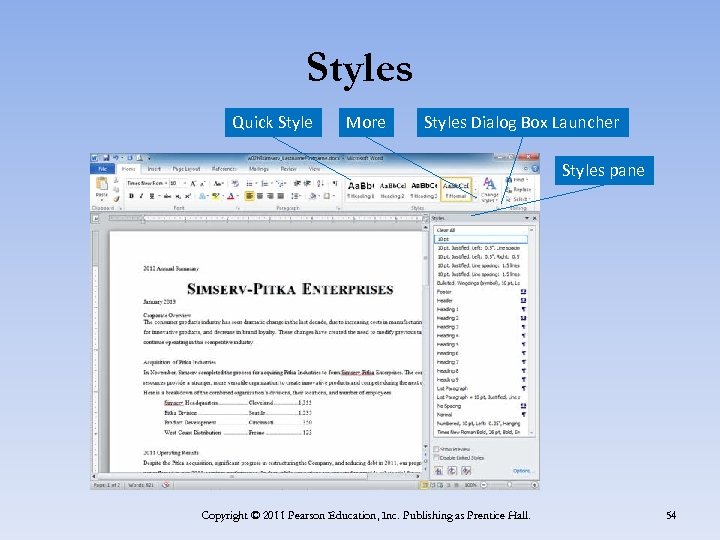Click the Find button
The image size is (720, 540).
pyautogui.click(x=517, y=180)
